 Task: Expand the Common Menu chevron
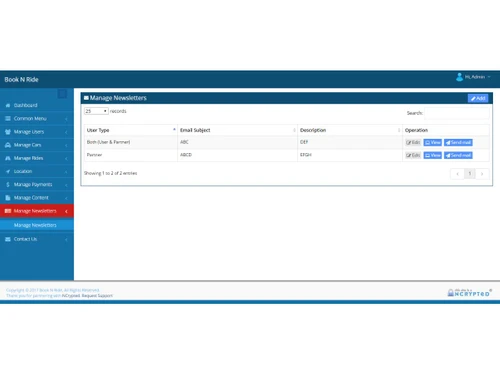(x=66, y=119)
